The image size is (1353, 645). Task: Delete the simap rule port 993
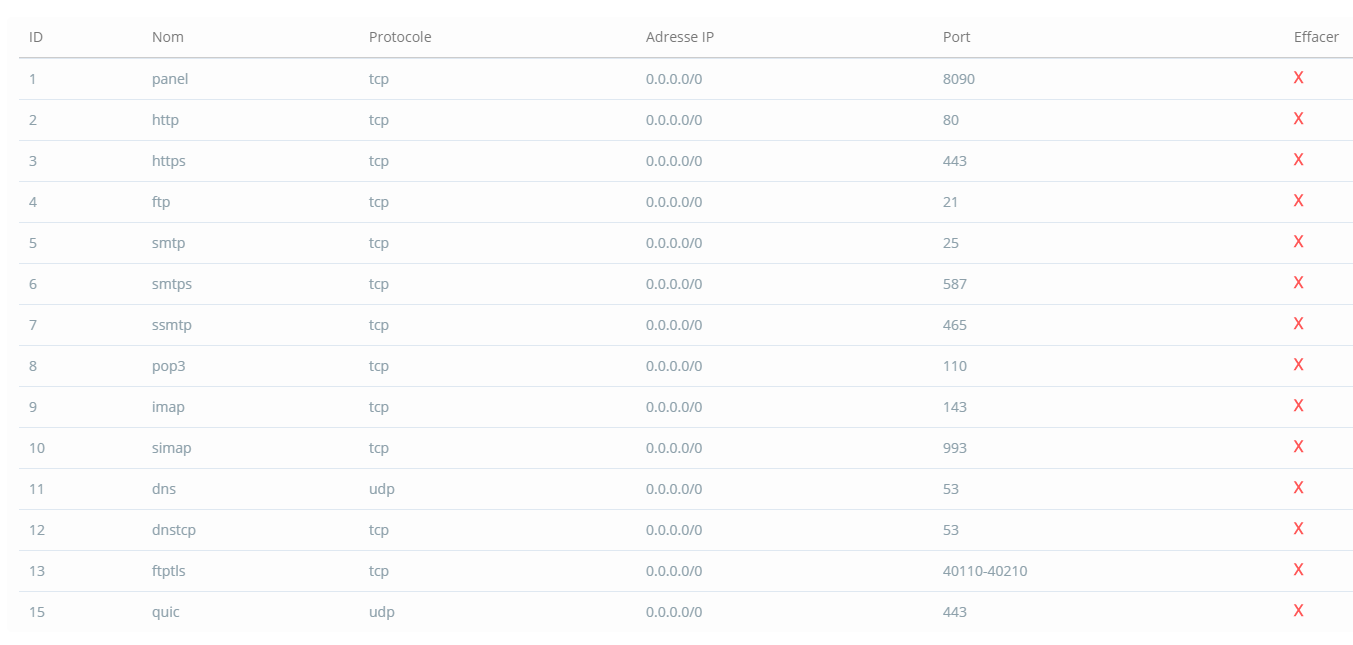1298,447
